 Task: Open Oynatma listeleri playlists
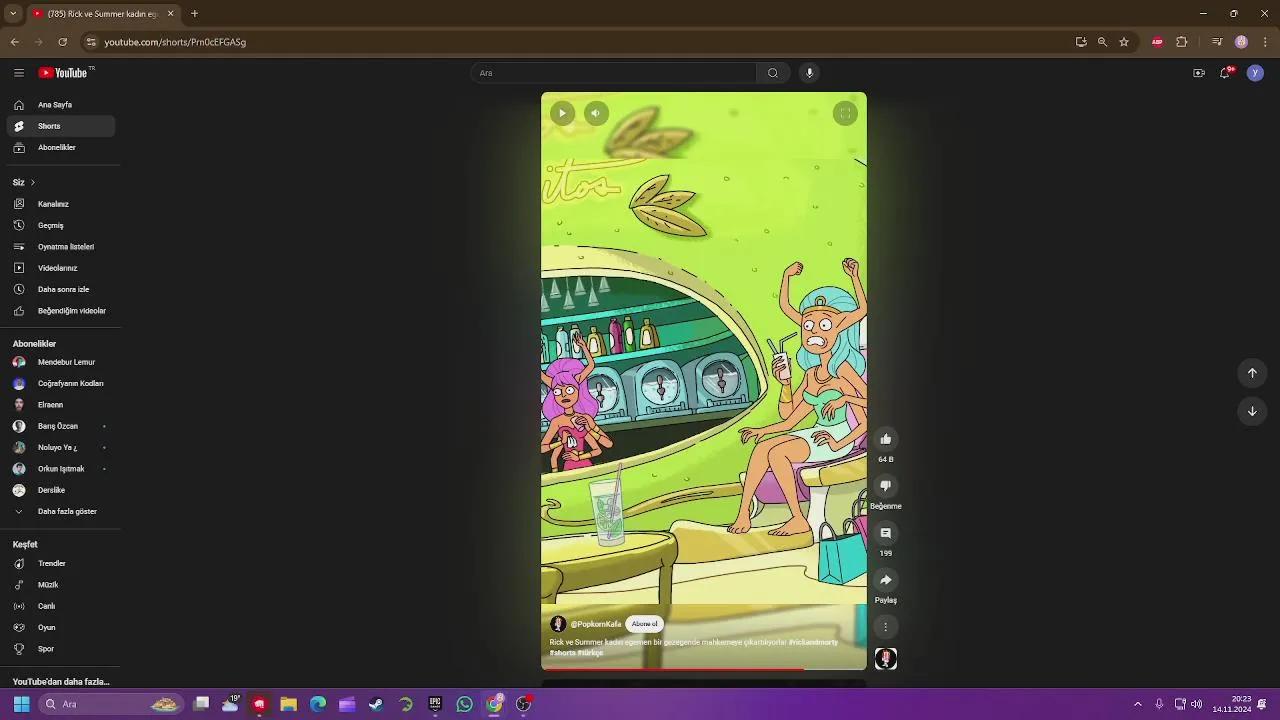60,247
